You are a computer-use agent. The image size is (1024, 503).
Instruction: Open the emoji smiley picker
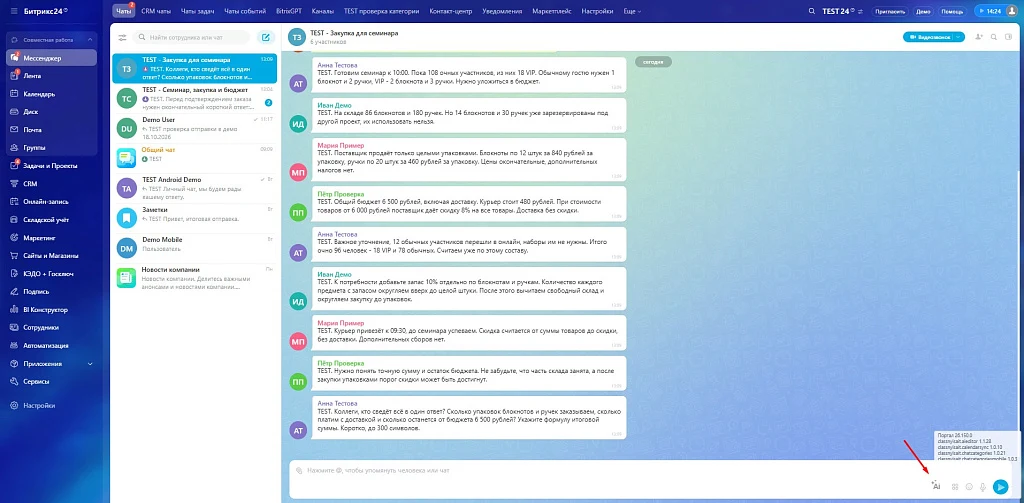[x=969, y=487]
